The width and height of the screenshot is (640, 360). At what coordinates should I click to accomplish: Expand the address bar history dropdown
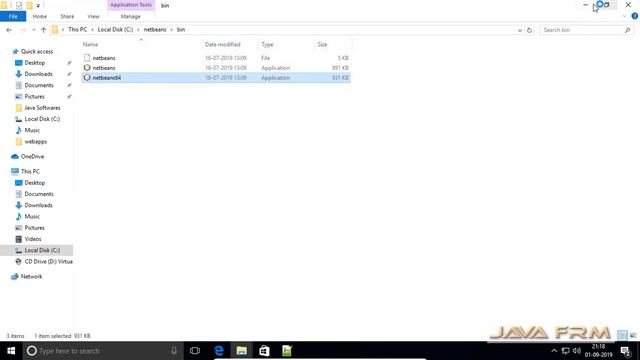[520, 30]
